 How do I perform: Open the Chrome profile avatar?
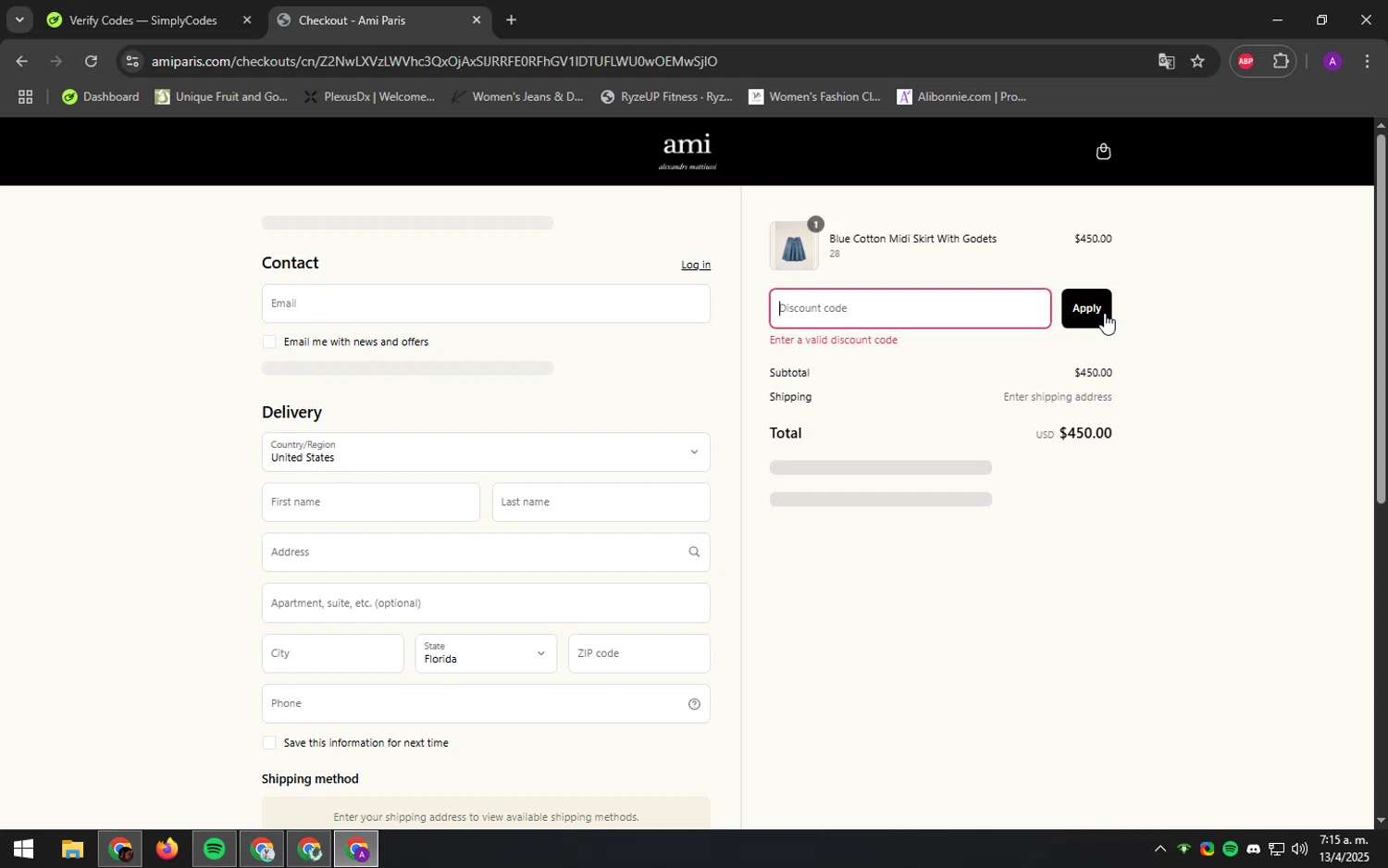coord(1332,61)
